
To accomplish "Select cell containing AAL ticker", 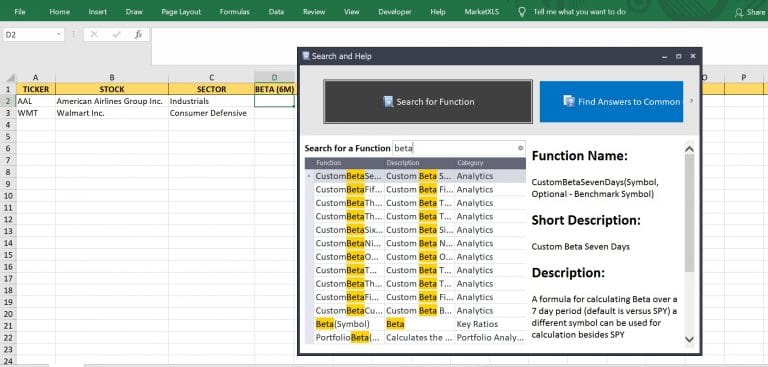I will (x=36, y=101).
